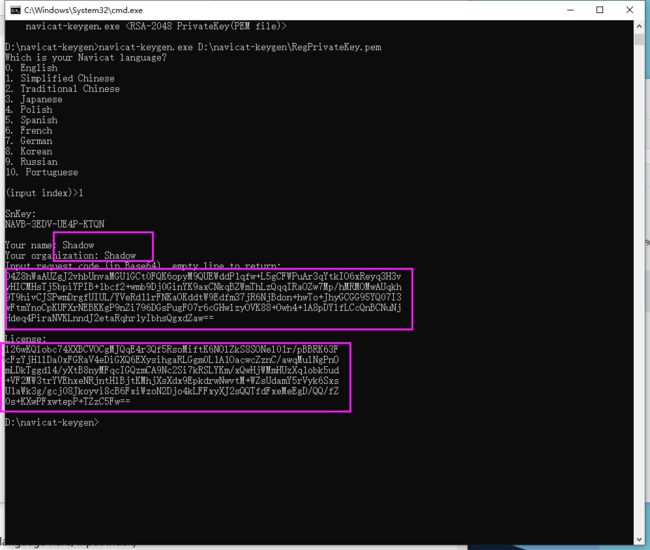This screenshot has width=650, height=550.
Task: Maximize the cmd.exe window
Action: click(x=599, y=10)
